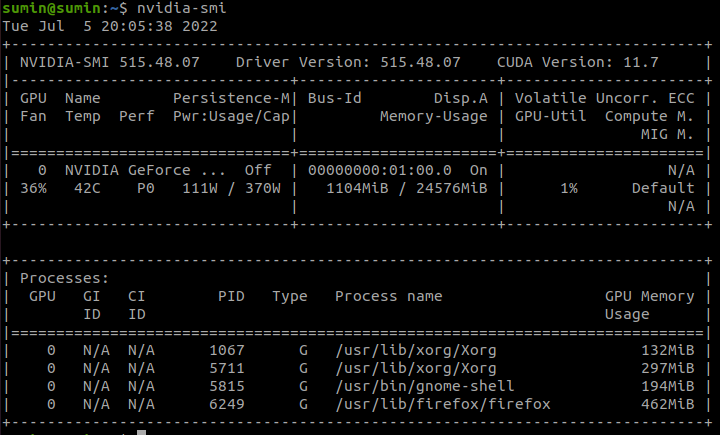Click PID 5711
The image size is (720, 435).
[x=227, y=368]
